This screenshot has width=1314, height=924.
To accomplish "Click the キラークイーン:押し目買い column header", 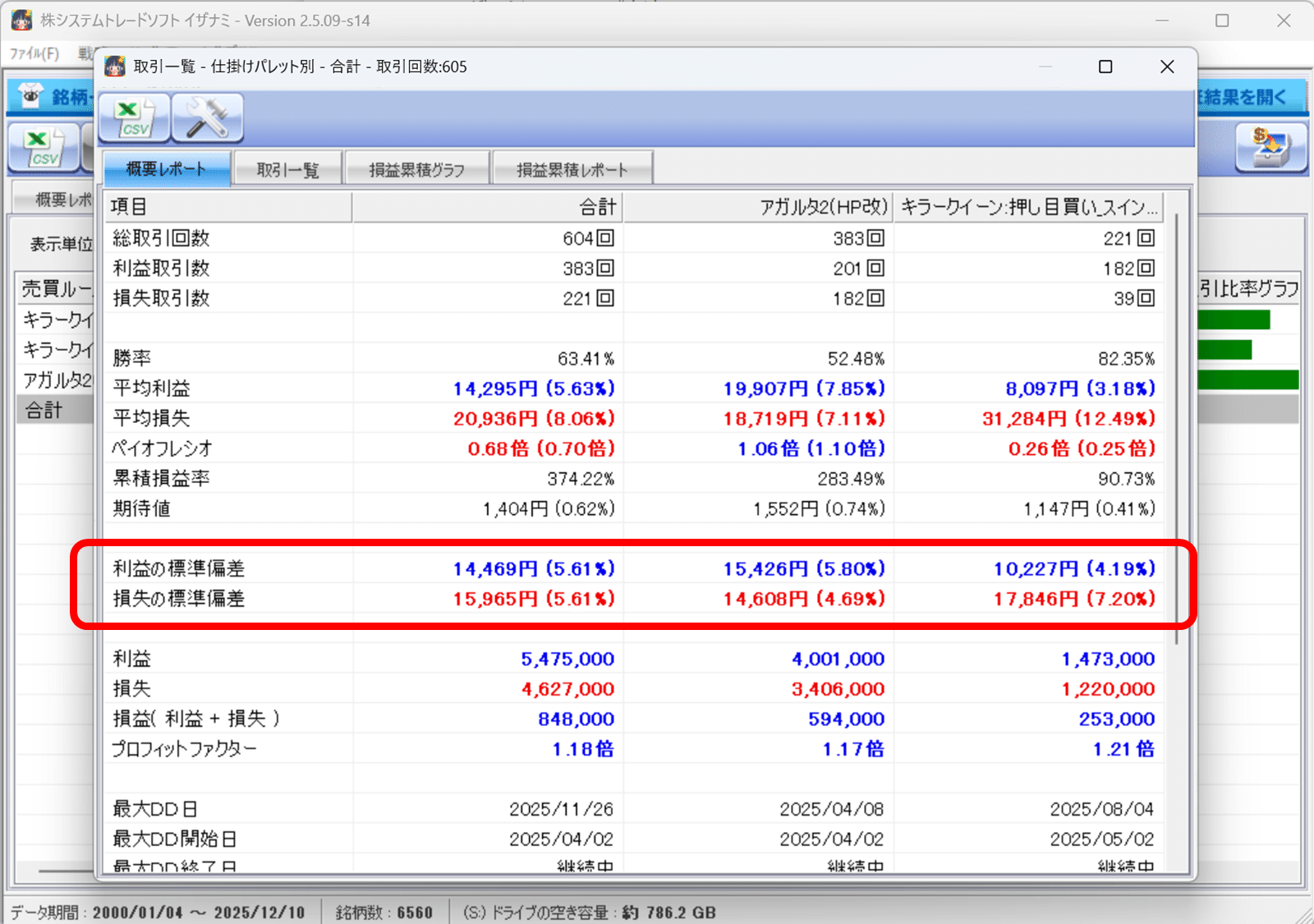I will coord(1028,207).
